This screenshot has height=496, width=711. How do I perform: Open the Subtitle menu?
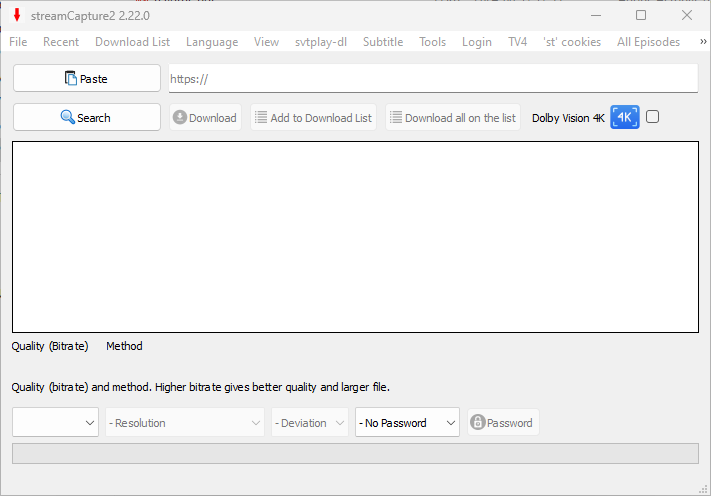point(383,42)
